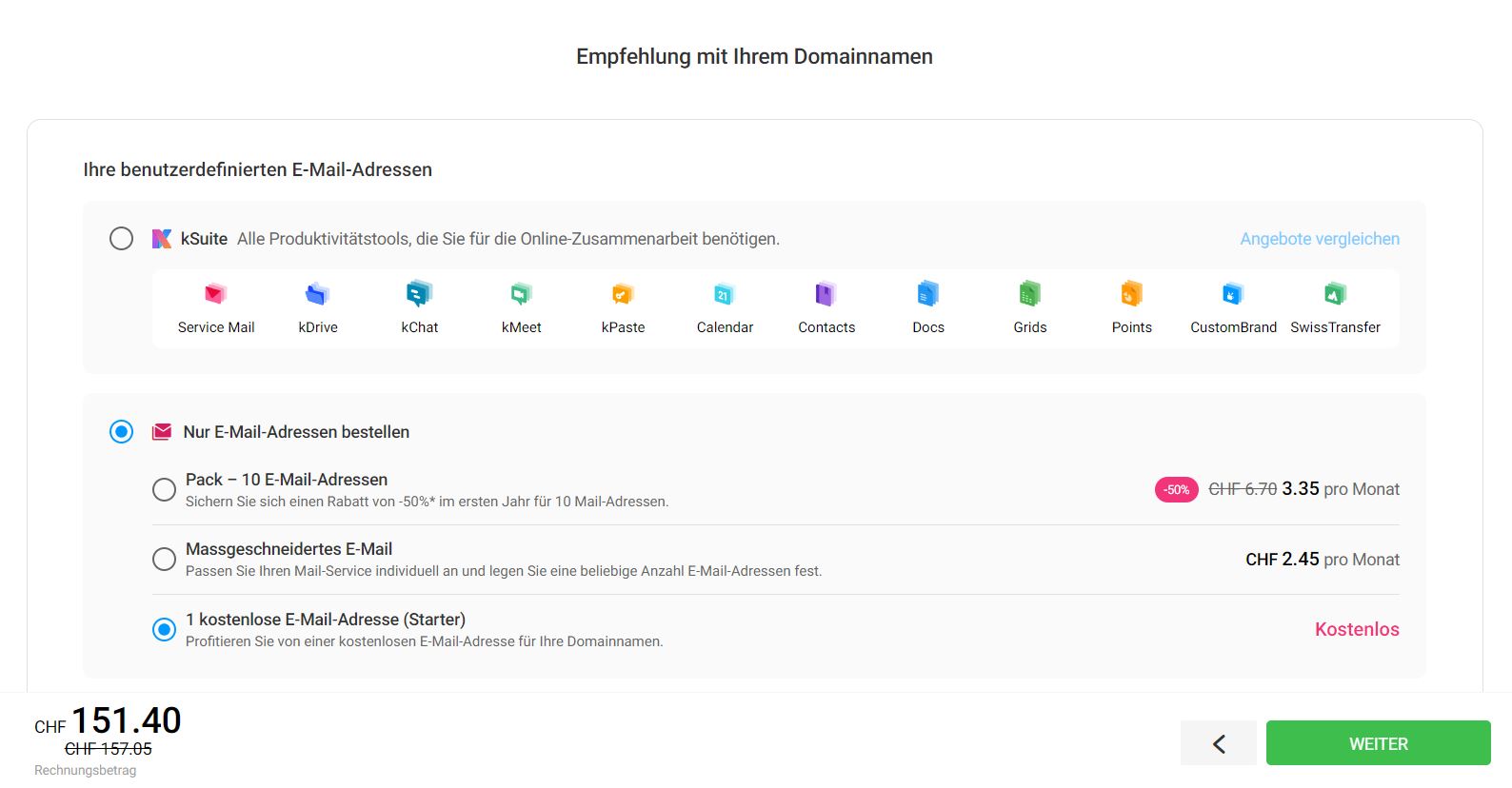
Task: Click the Kostenlos price text
Action: [x=1357, y=629]
